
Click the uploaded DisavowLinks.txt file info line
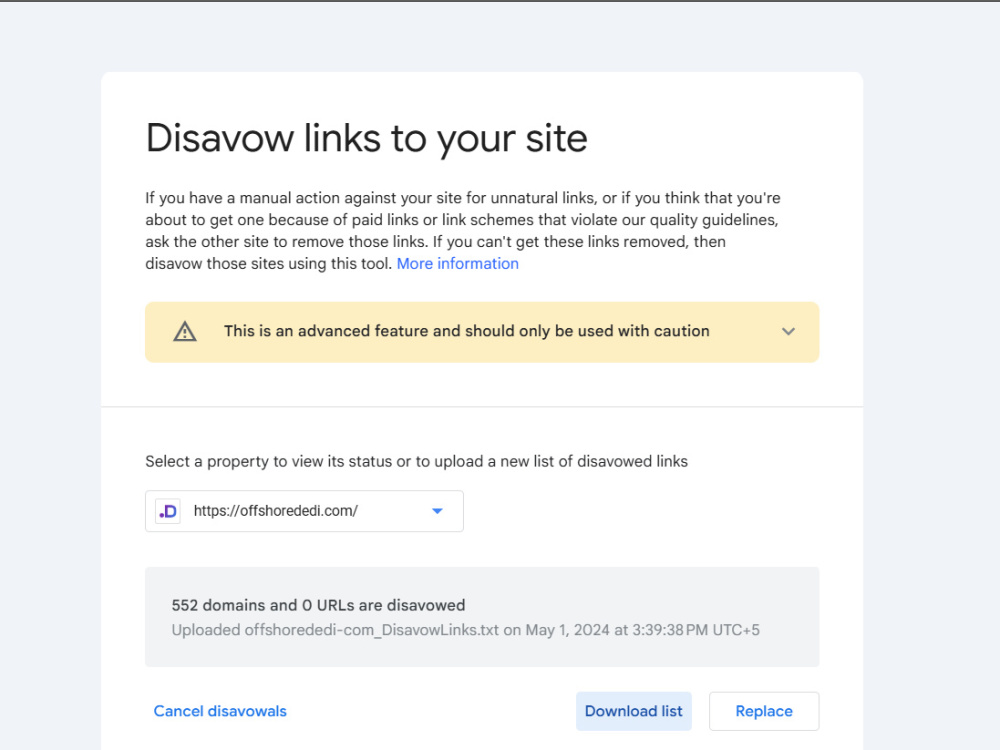(x=466, y=630)
